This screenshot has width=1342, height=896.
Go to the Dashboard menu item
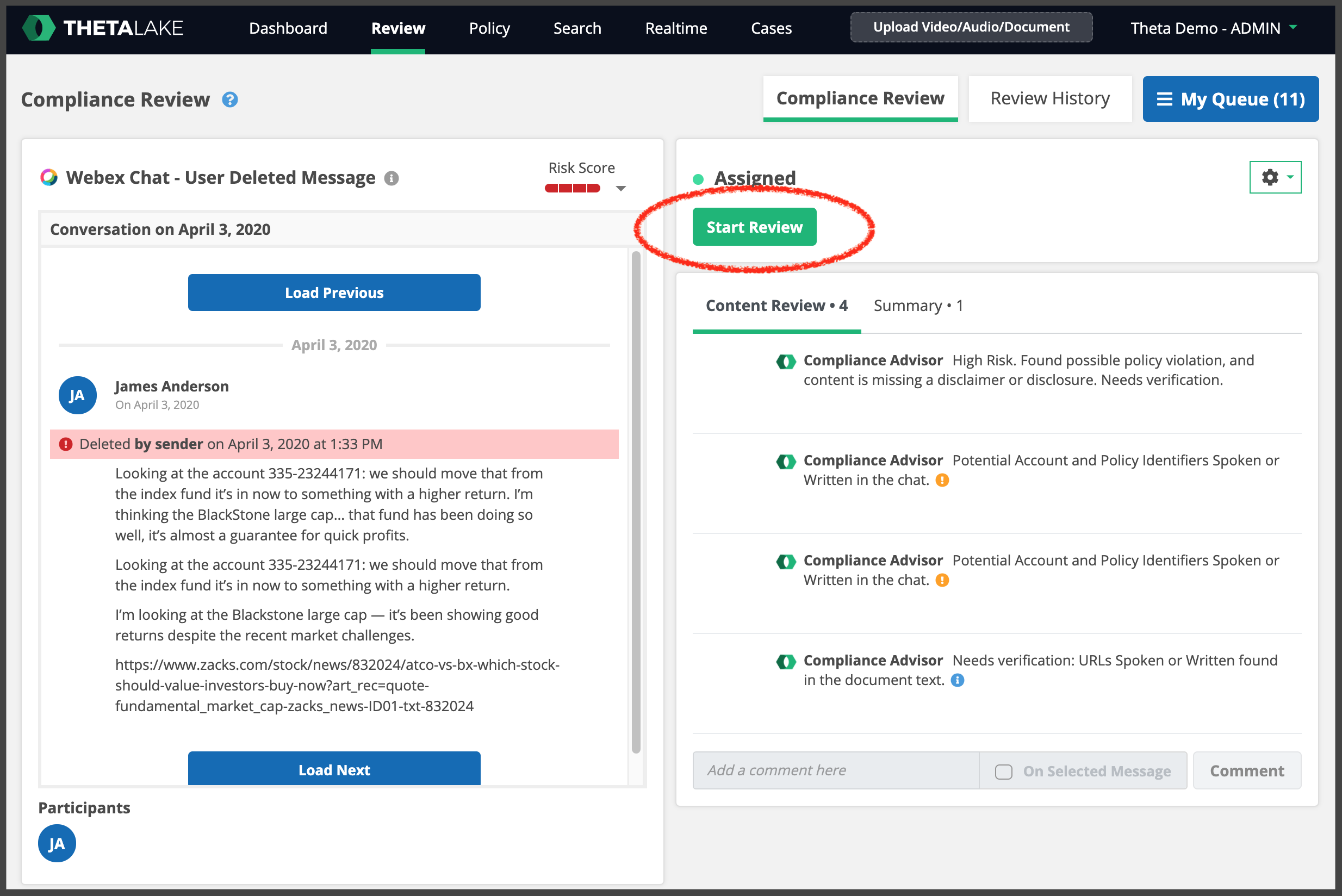point(288,28)
